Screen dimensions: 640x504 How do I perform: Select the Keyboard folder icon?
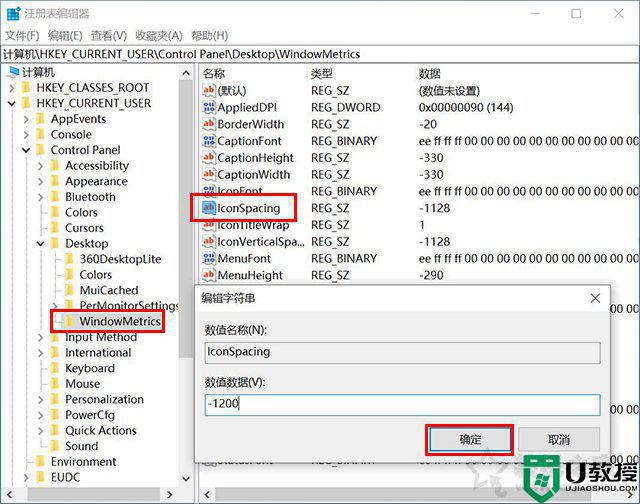point(55,368)
